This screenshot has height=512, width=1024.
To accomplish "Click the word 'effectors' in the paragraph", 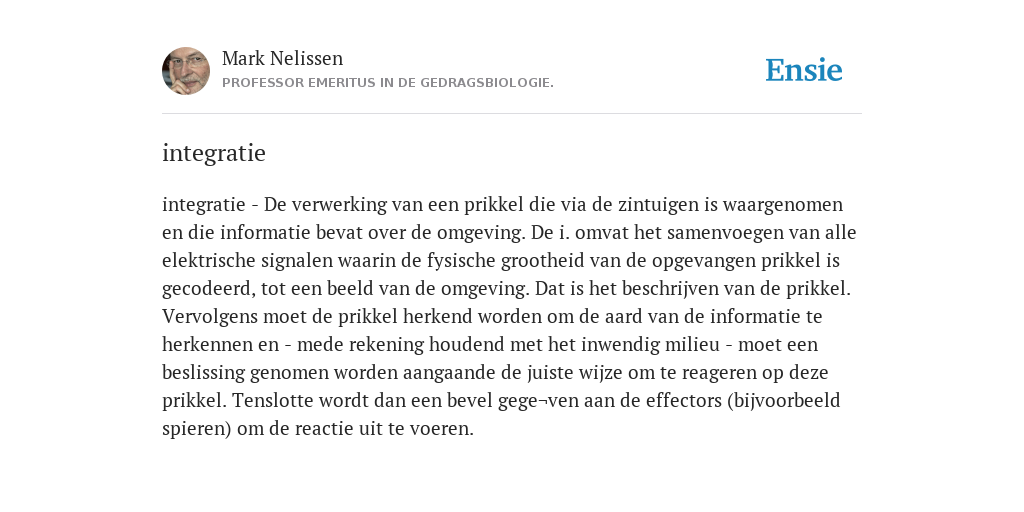I will tap(683, 400).
